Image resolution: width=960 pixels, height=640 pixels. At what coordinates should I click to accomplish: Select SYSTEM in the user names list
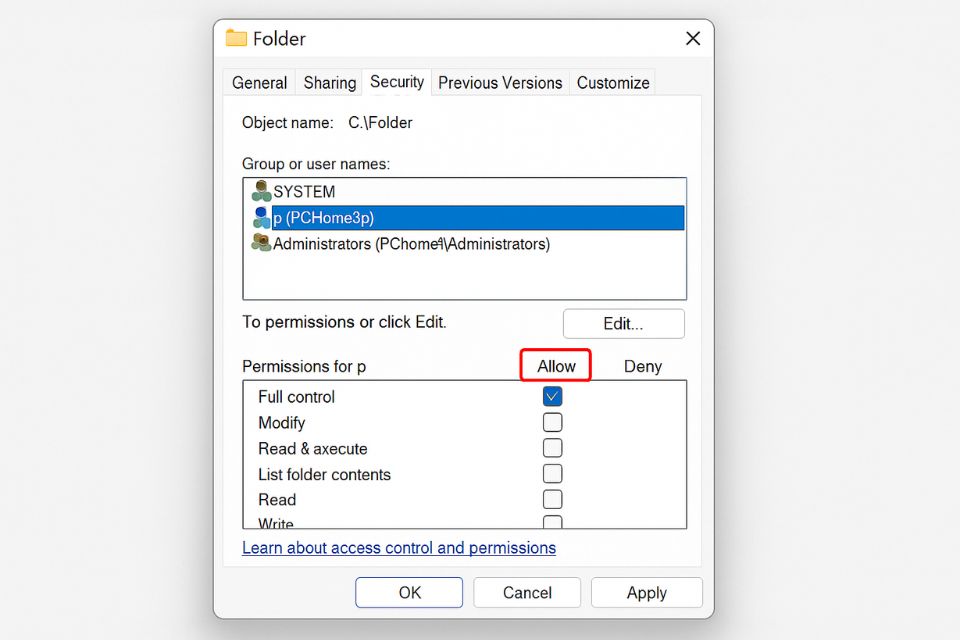point(304,191)
